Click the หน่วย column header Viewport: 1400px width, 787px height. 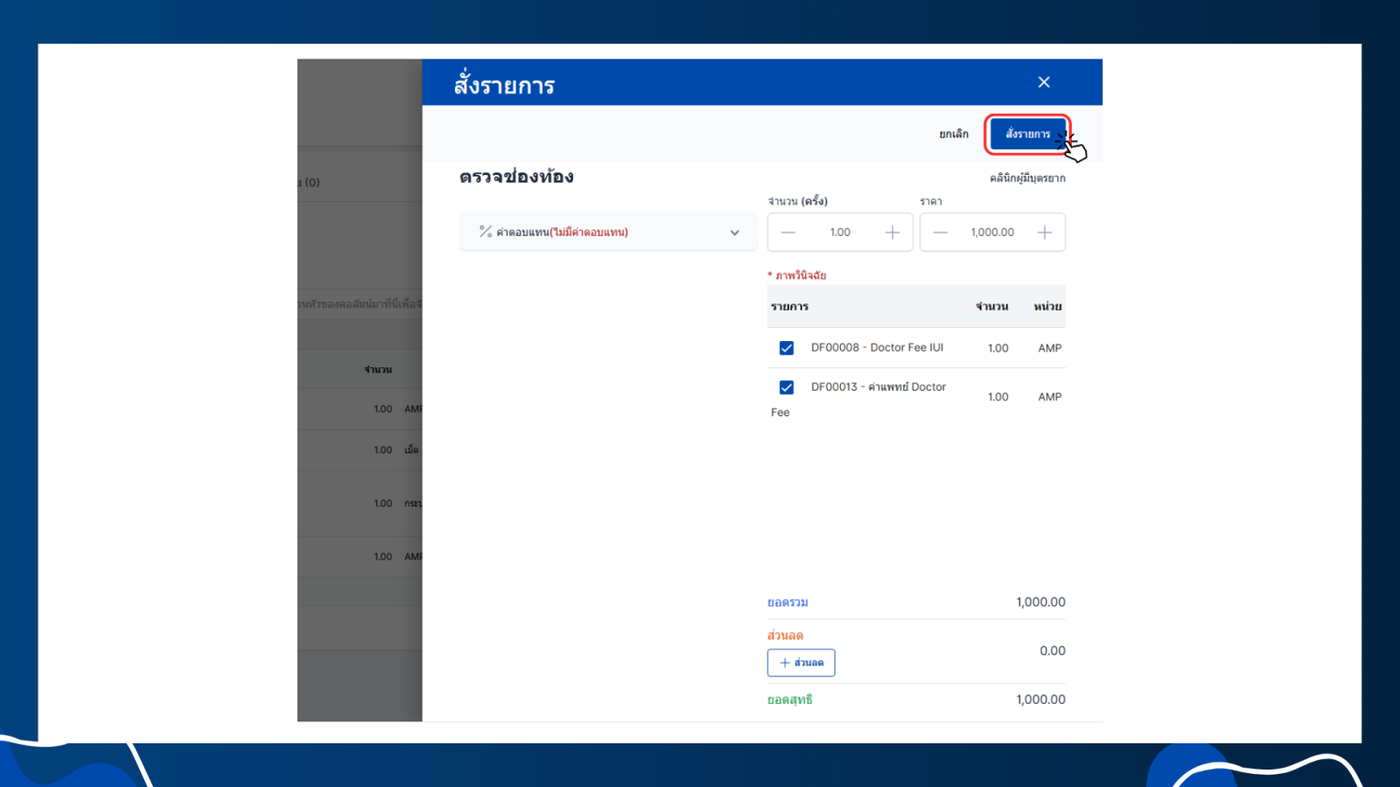click(1047, 306)
